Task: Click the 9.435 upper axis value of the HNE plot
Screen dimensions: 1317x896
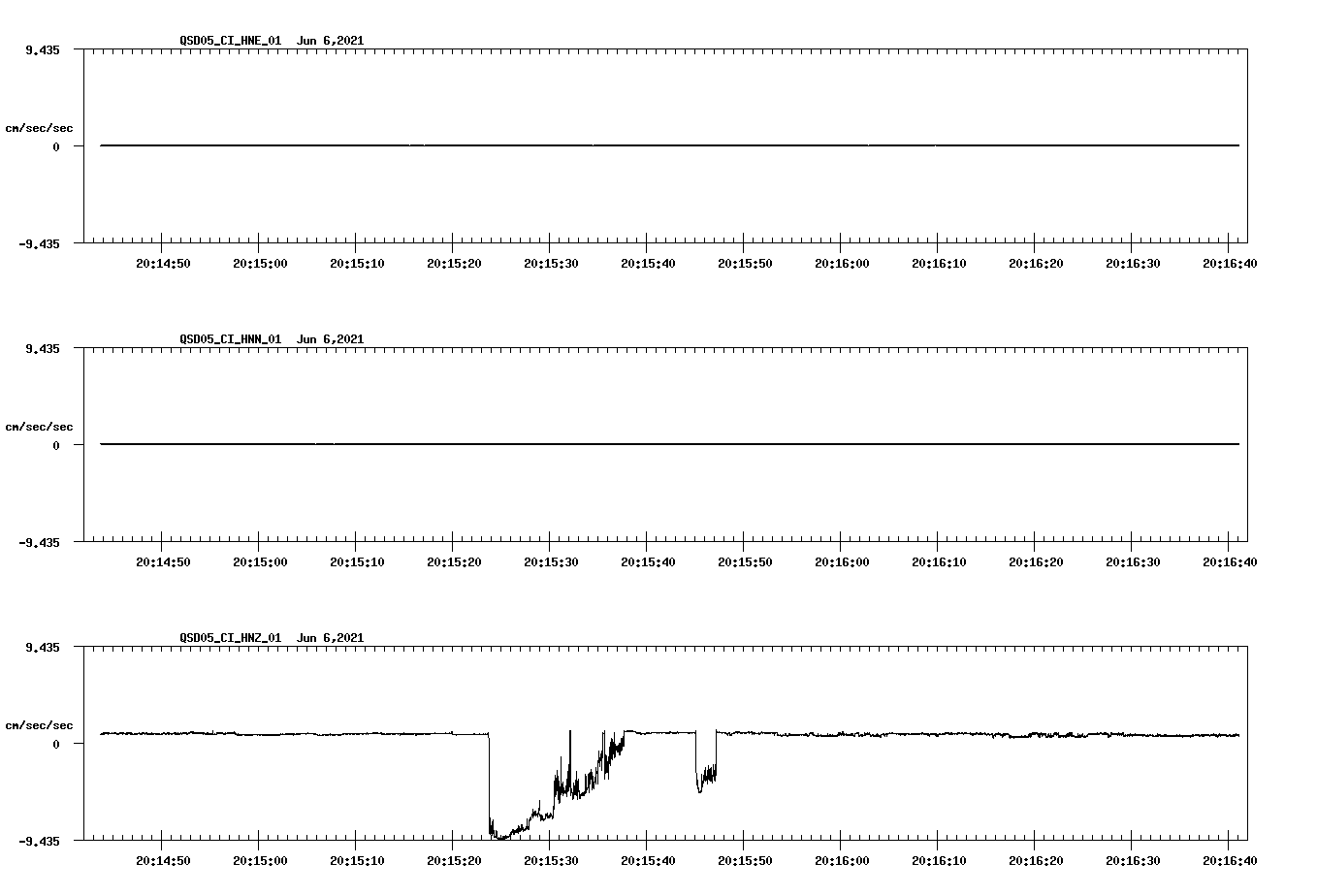Action: coord(43,50)
